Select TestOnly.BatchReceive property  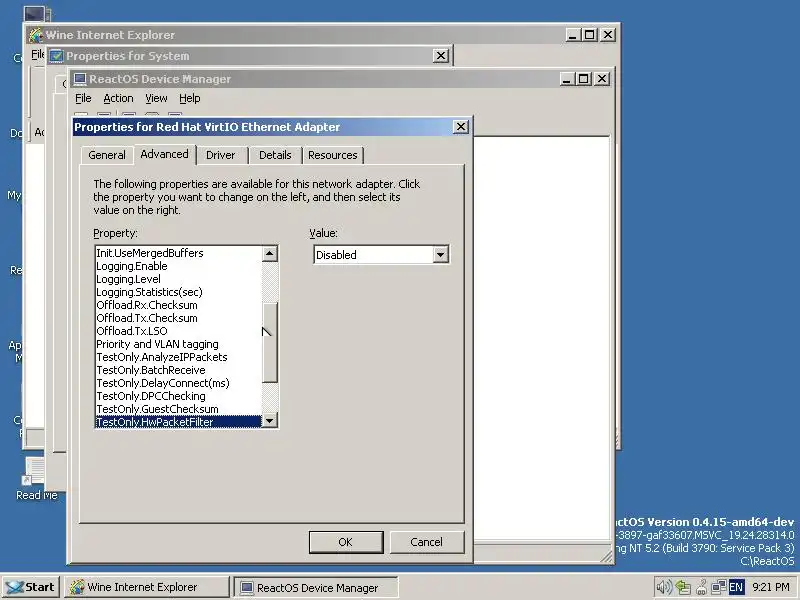coord(178,370)
